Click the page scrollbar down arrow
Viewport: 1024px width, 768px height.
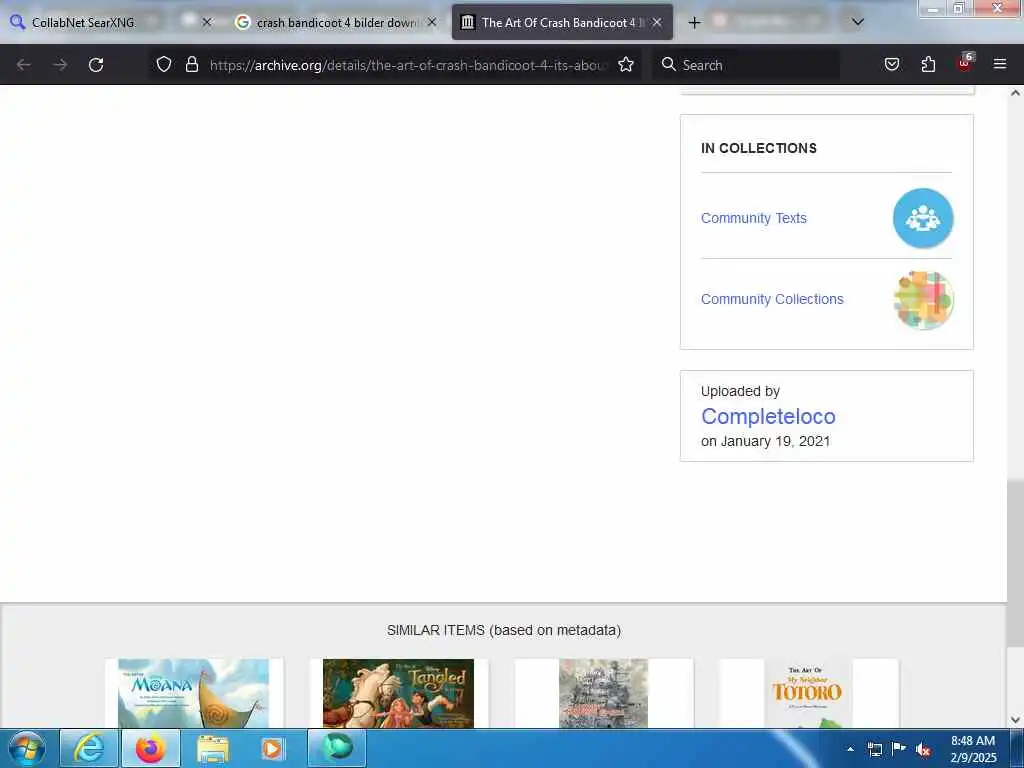1016,720
